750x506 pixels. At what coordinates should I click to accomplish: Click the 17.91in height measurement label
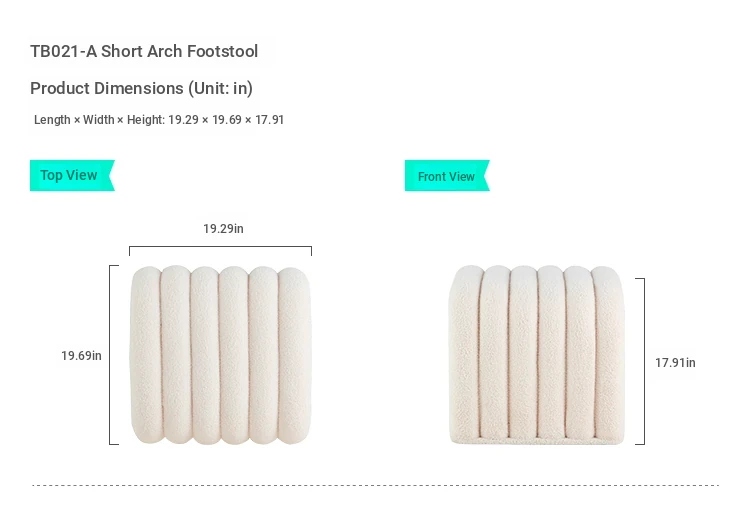pyautogui.click(x=675, y=363)
